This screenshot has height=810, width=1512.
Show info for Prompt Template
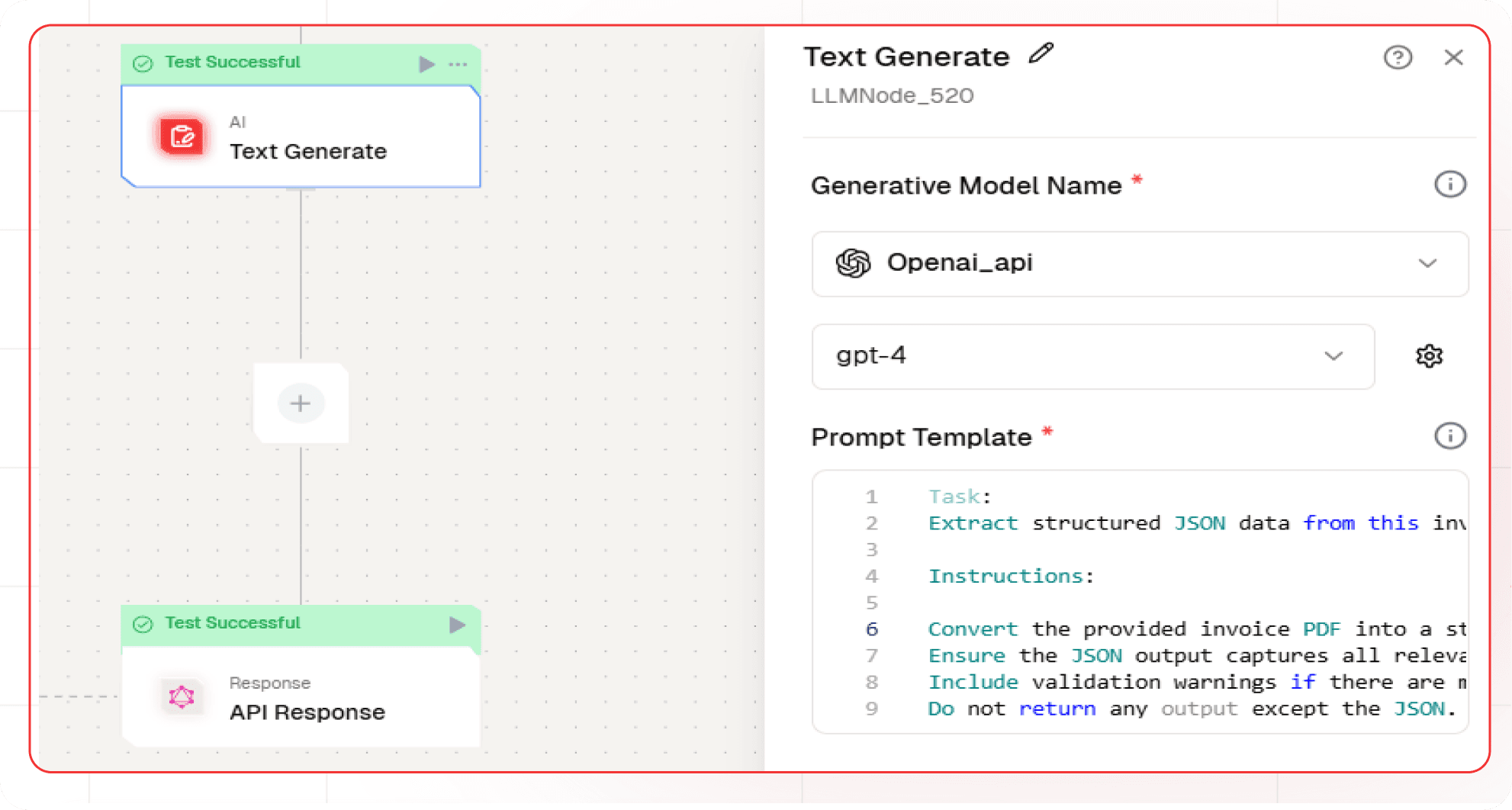click(x=1449, y=436)
